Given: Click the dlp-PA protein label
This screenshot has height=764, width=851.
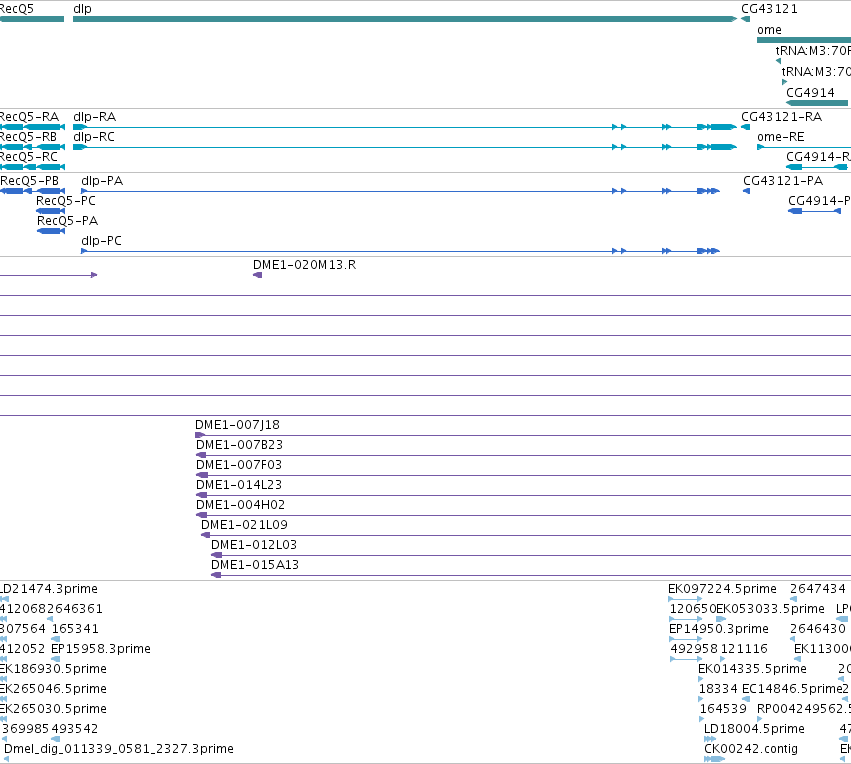Looking at the screenshot, I should (x=102, y=181).
